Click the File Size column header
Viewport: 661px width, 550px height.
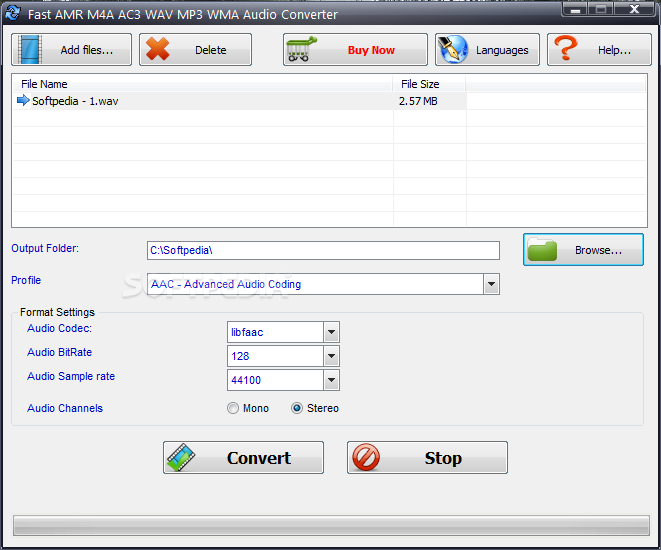[x=429, y=84]
